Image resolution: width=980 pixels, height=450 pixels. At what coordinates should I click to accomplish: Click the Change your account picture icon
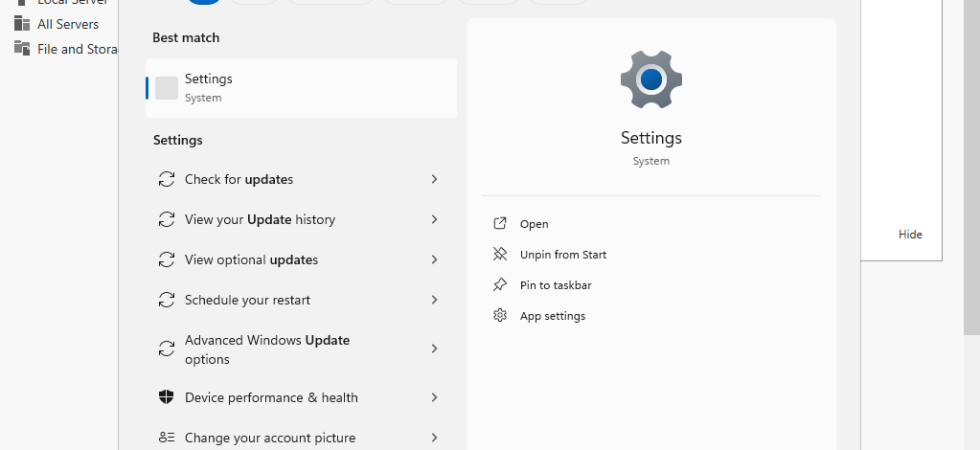166,438
